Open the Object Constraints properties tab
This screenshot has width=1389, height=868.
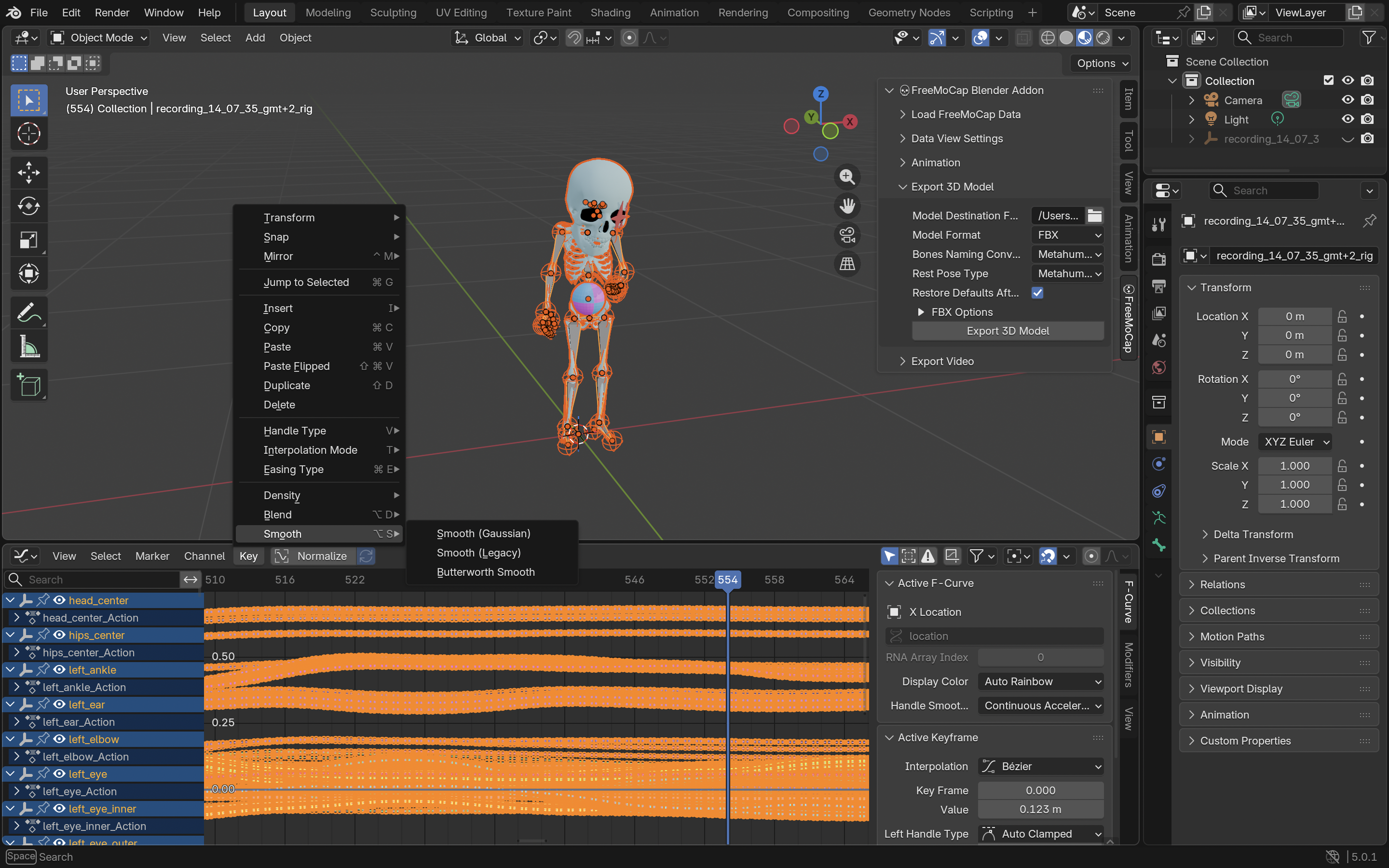point(1158,491)
